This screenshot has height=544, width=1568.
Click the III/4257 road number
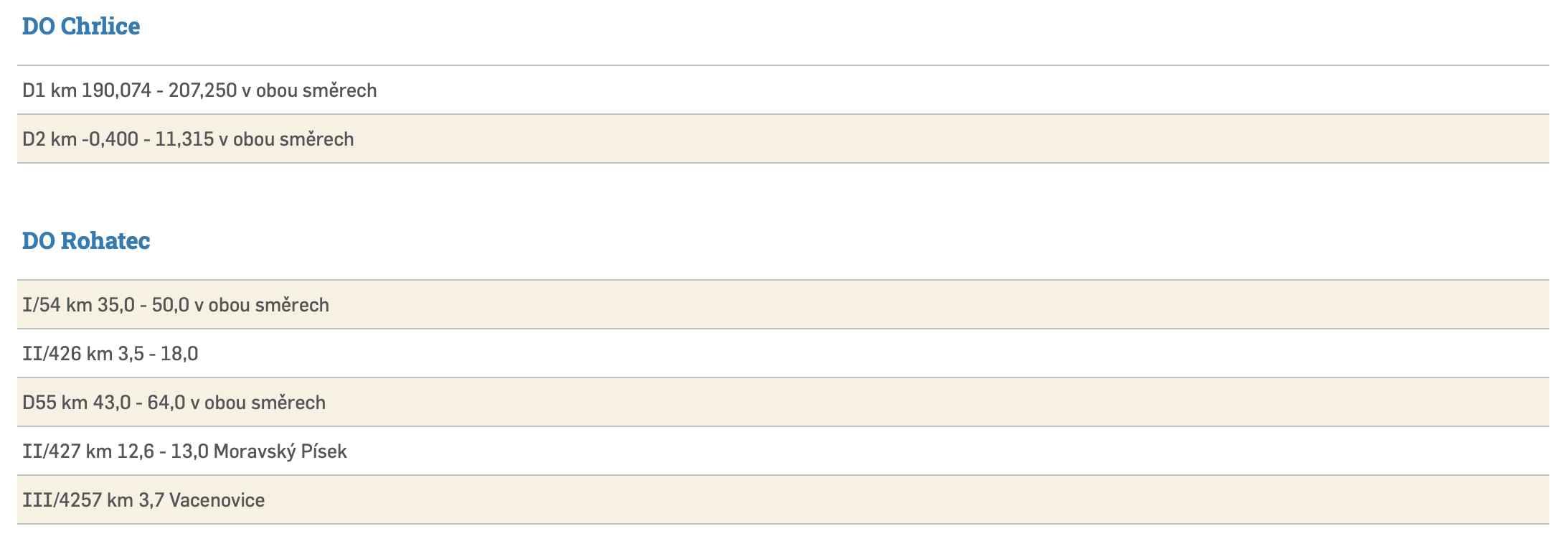click(62, 500)
